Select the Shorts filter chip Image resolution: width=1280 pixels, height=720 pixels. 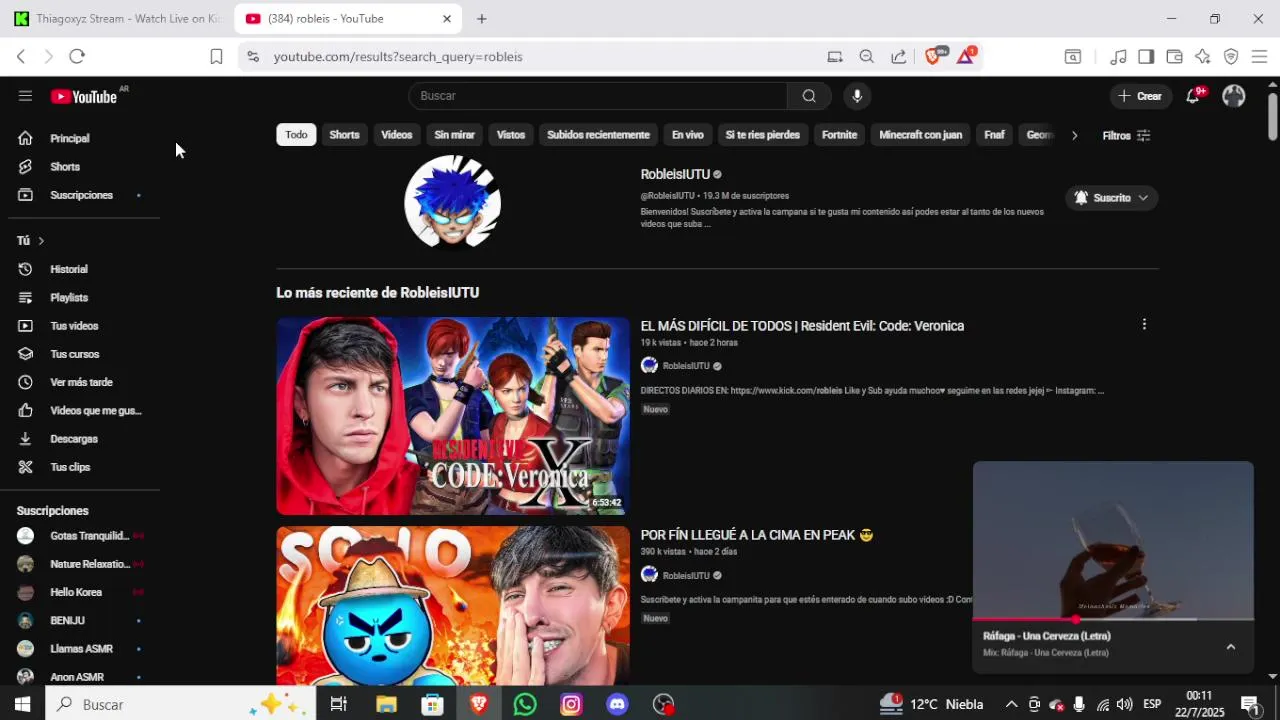[x=344, y=135]
